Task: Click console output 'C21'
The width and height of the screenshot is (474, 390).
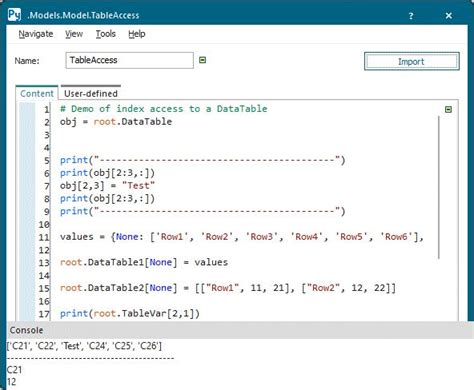Action: pyautogui.click(x=14, y=370)
